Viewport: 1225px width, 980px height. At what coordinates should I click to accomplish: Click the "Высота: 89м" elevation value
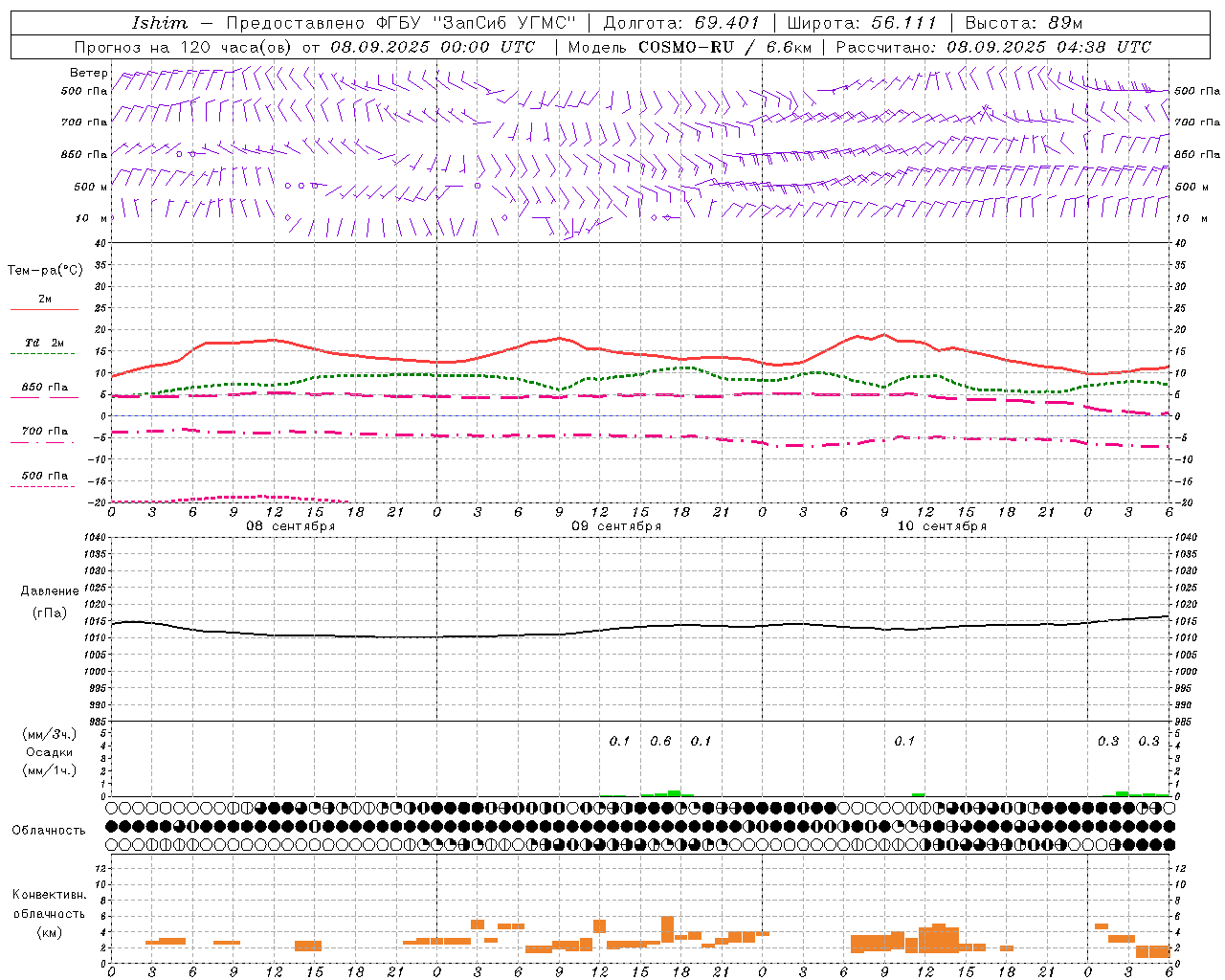[1024, 23]
